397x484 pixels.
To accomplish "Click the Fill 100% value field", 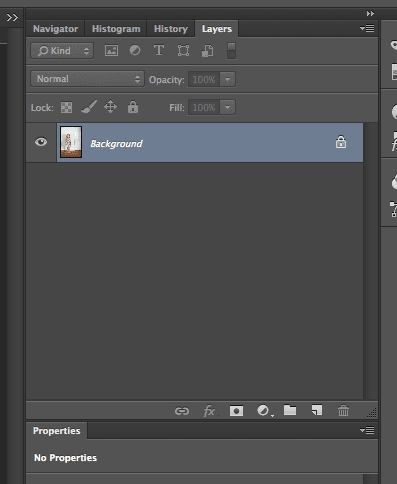I will point(204,107).
